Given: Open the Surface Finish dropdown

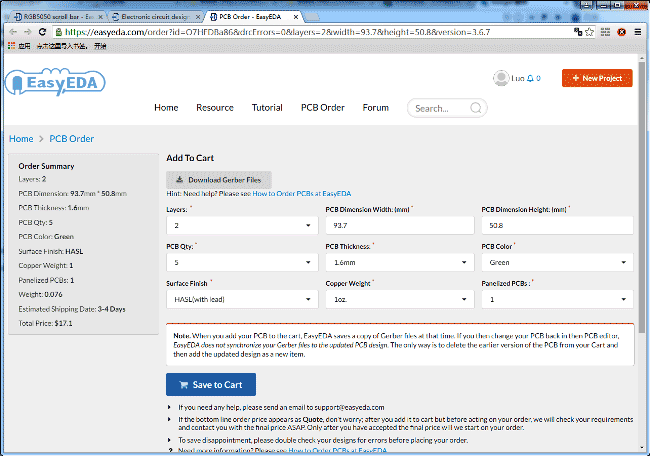Looking at the screenshot, I should [x=241, y=299].
